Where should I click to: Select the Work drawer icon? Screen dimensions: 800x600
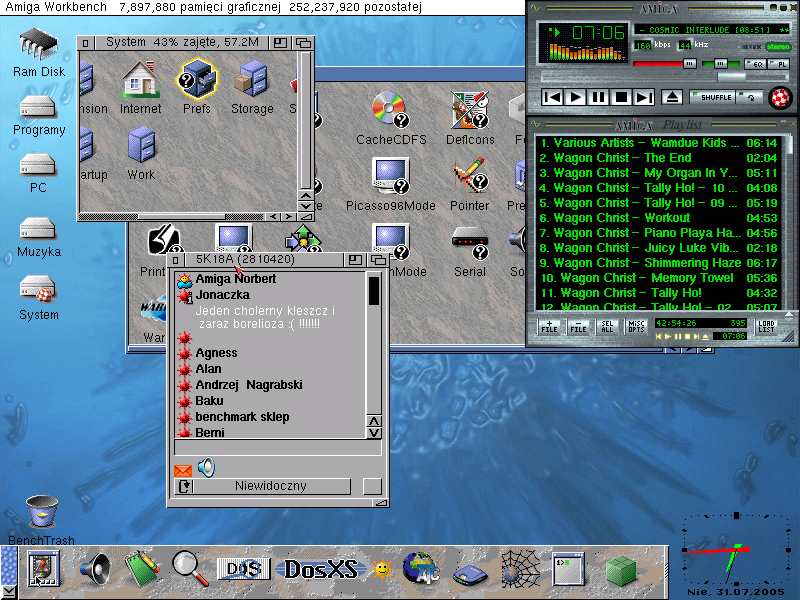(141, 145)
